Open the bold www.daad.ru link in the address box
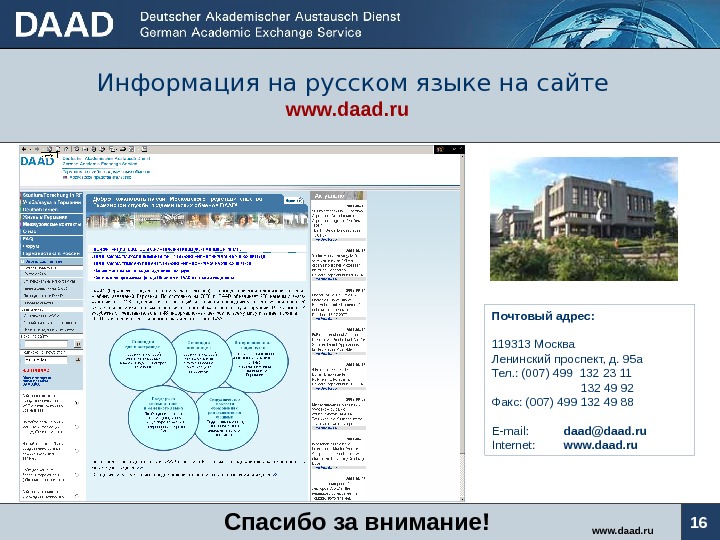Image resolution: width=720 pixels, height=540 pixels. click(600, 445)
